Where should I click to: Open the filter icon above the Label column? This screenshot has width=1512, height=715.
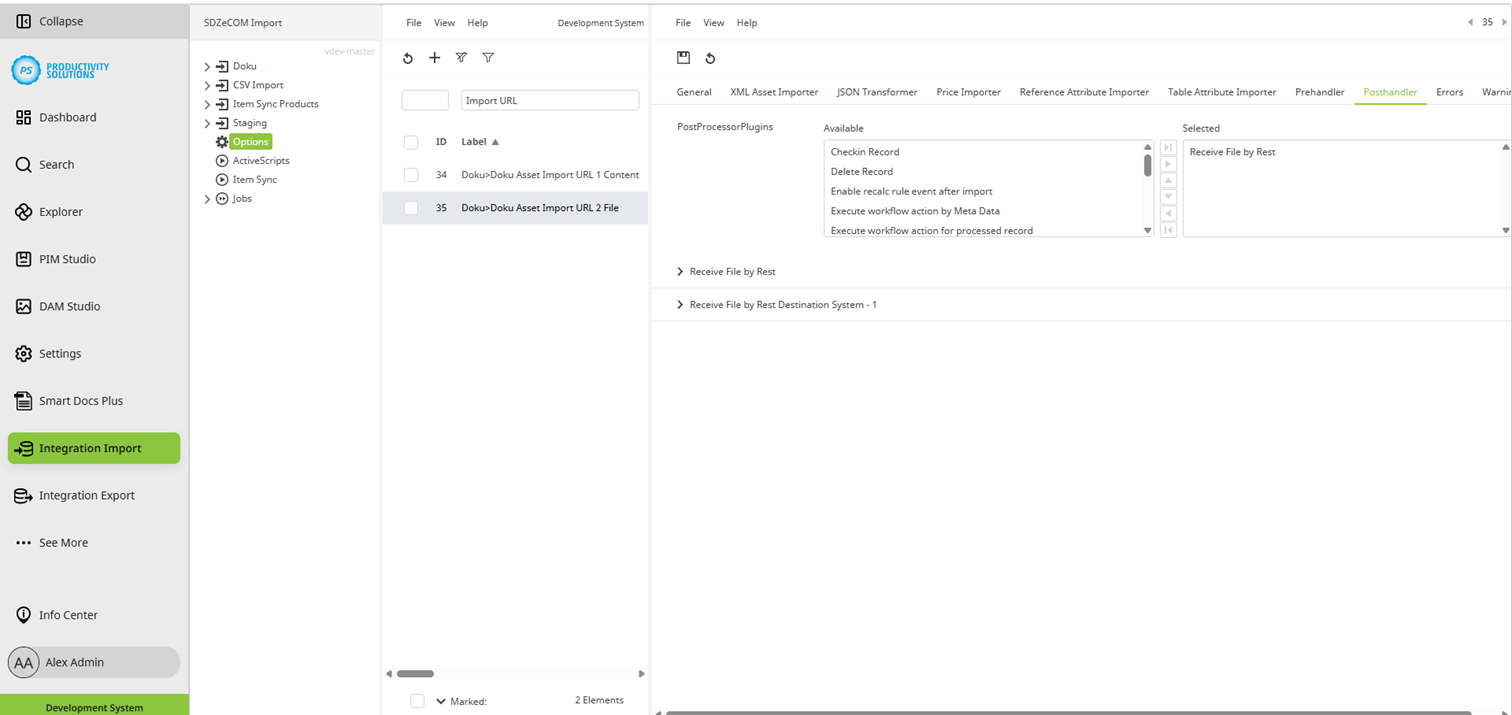pyautogui.click(x=488, y=57)
